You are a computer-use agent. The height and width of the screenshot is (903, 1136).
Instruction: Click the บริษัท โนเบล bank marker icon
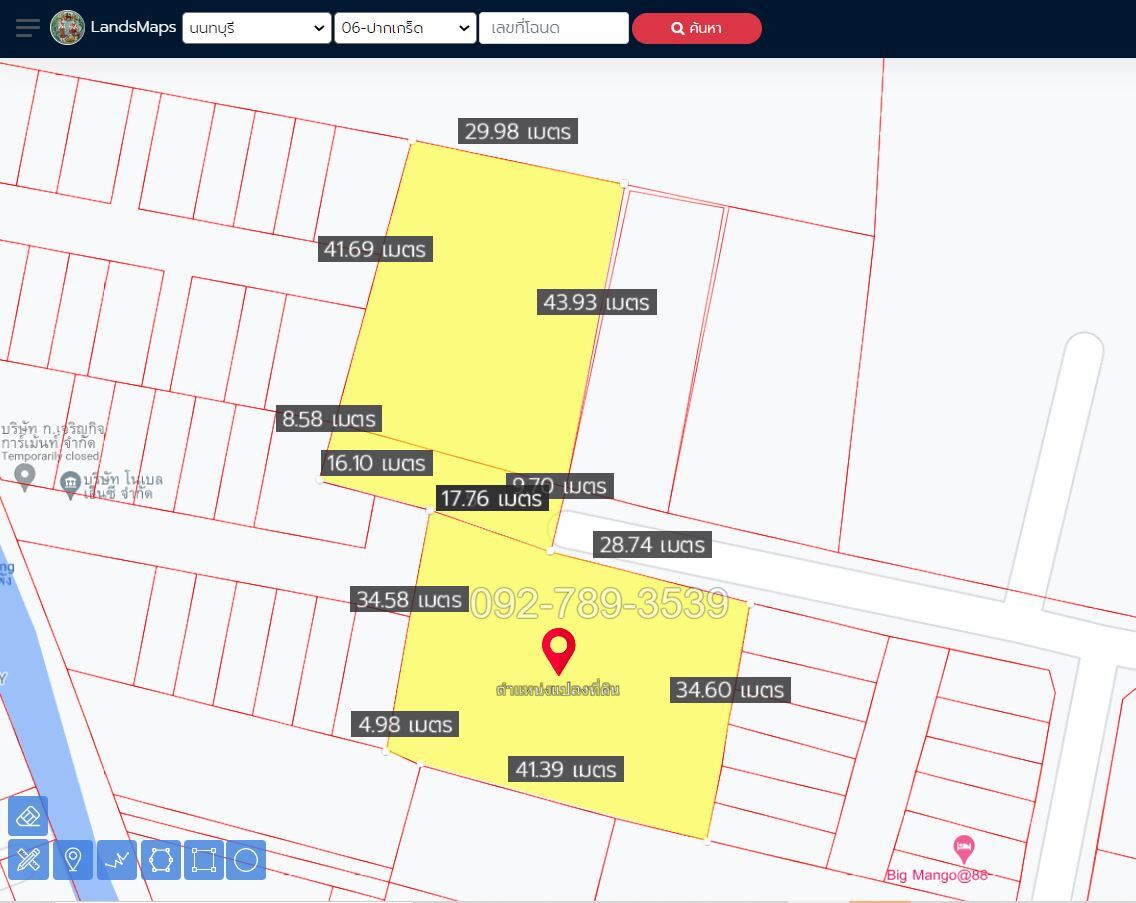click(71, 485)
